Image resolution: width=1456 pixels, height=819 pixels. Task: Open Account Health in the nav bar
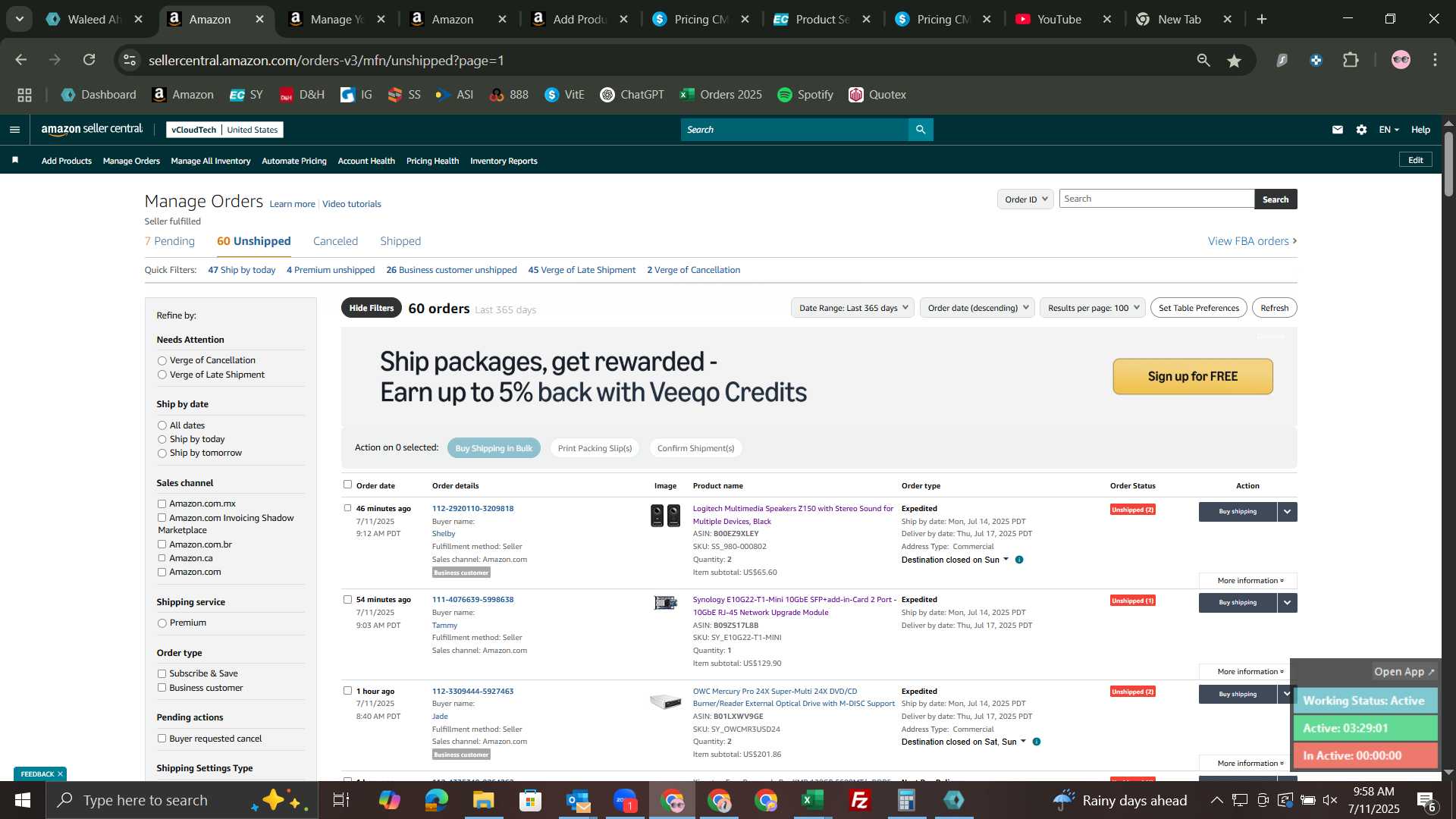pos(366,161)
